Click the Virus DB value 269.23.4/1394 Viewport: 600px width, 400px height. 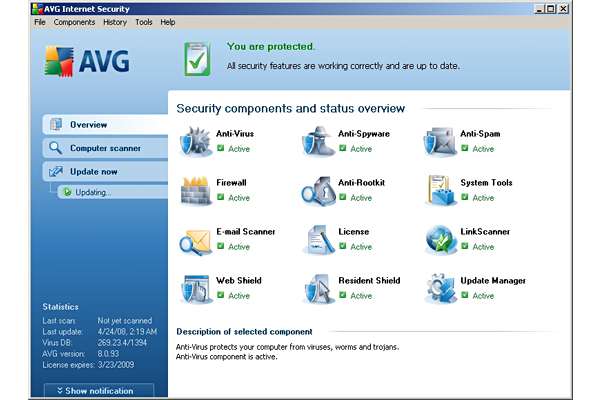tap(122, 343)
